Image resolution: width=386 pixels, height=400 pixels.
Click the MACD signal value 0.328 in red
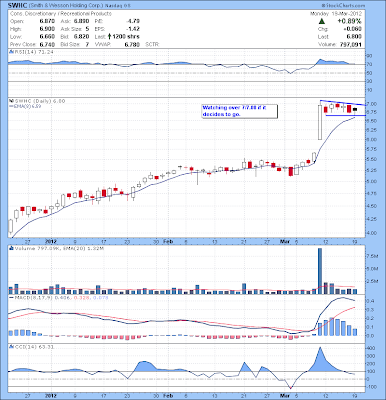point(81,297)
